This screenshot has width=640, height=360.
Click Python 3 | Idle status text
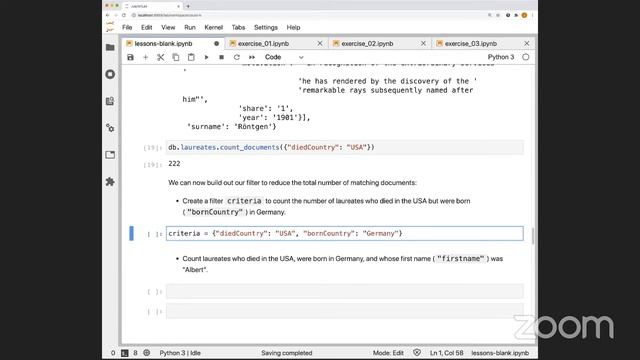click(x=180, y=353)
